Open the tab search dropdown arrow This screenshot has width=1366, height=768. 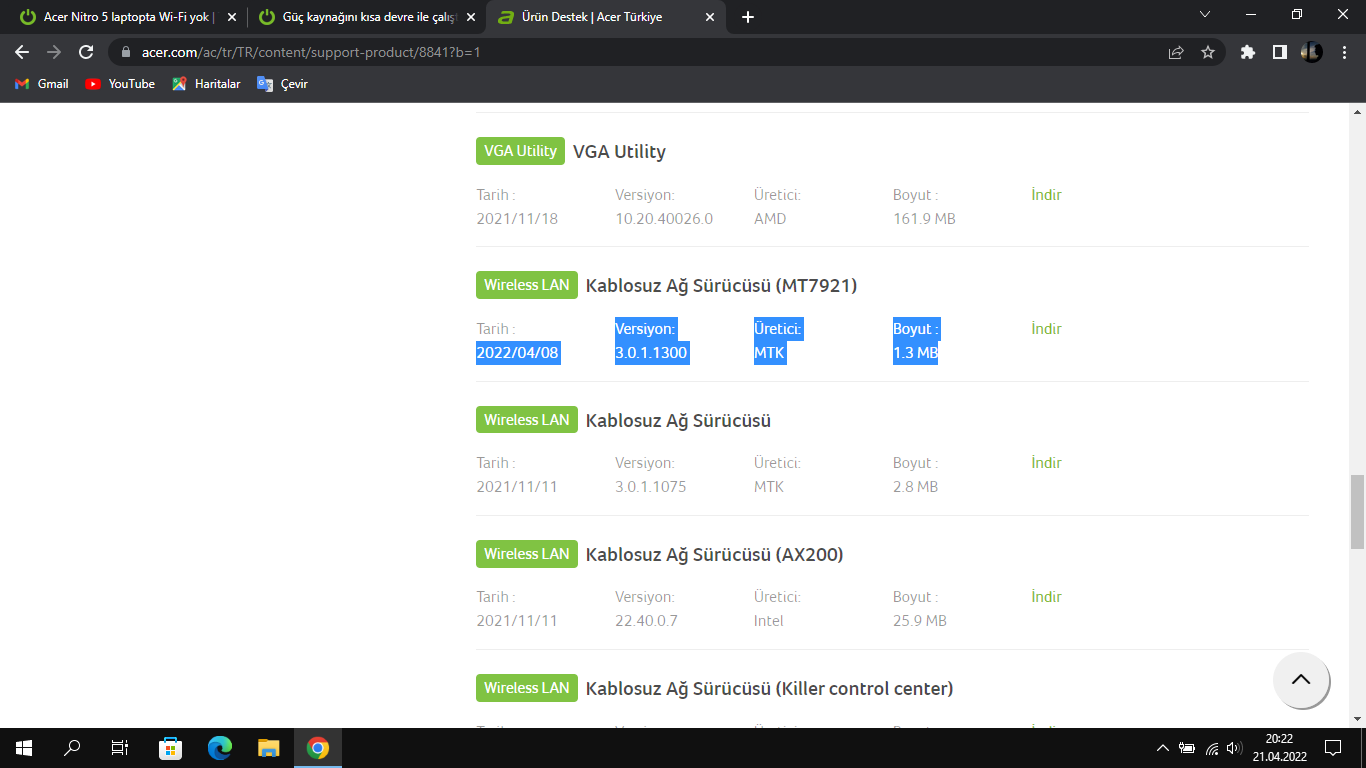pyautogui.click(x=1204, y=15)
